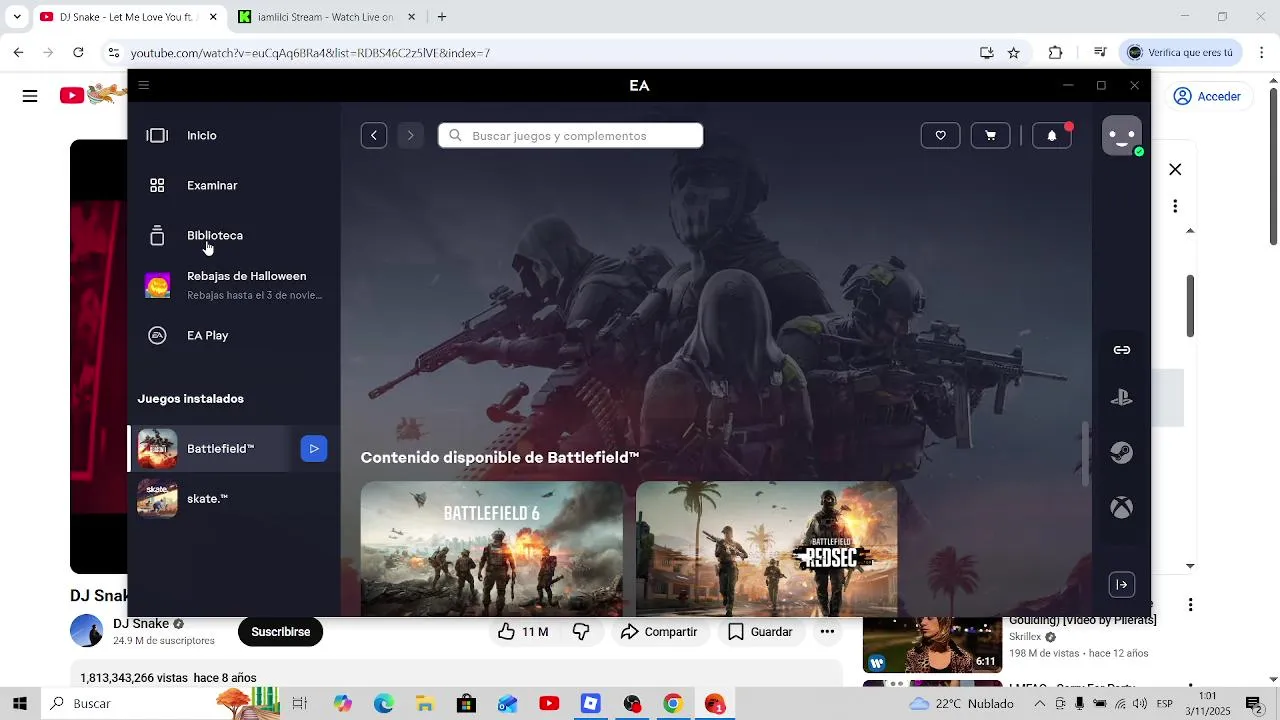
Task: Close the DJ Snake YouTube tab
Action: 213,17
